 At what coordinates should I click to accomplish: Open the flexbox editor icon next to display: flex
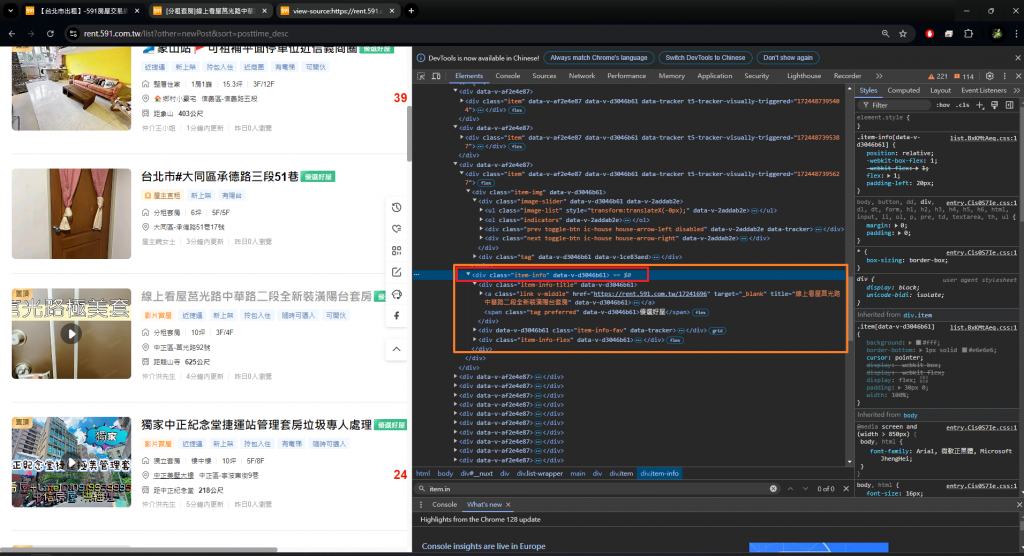coord(923,380)
